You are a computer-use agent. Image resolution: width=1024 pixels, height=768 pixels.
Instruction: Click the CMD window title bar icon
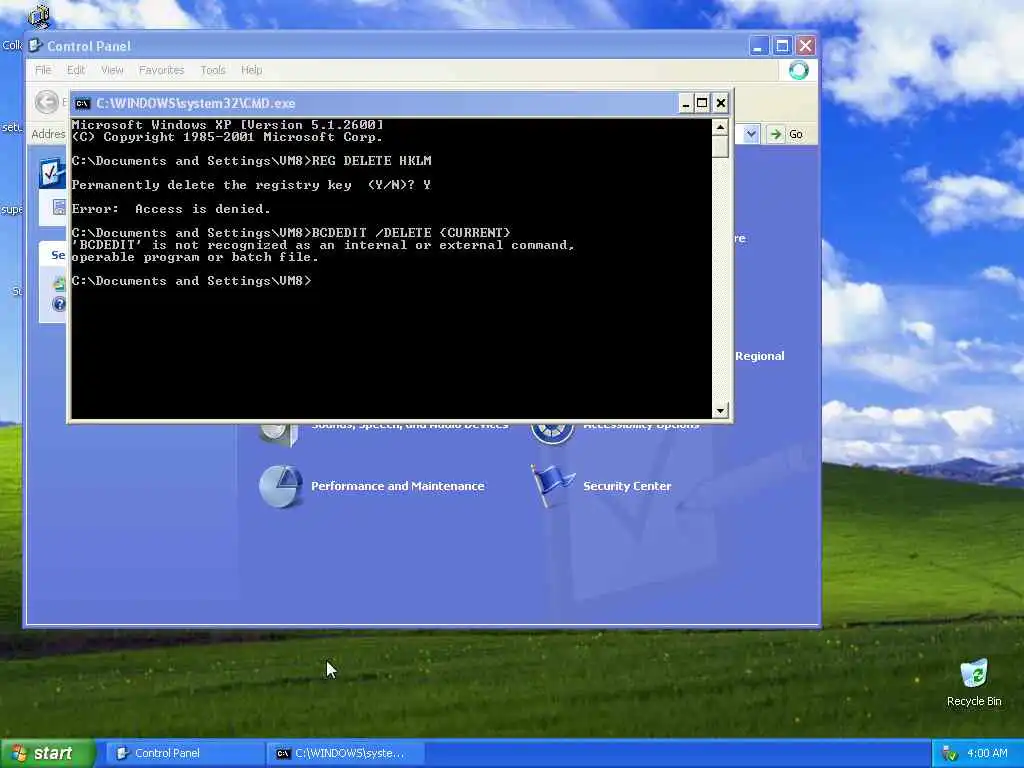click(x=82, y=103)
